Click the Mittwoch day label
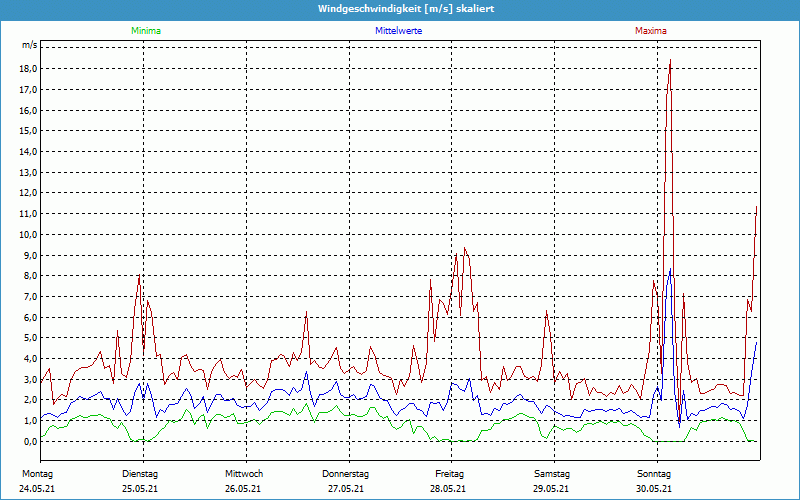The width and height of the screenshot is (800, 500). (x=243, y=473)
